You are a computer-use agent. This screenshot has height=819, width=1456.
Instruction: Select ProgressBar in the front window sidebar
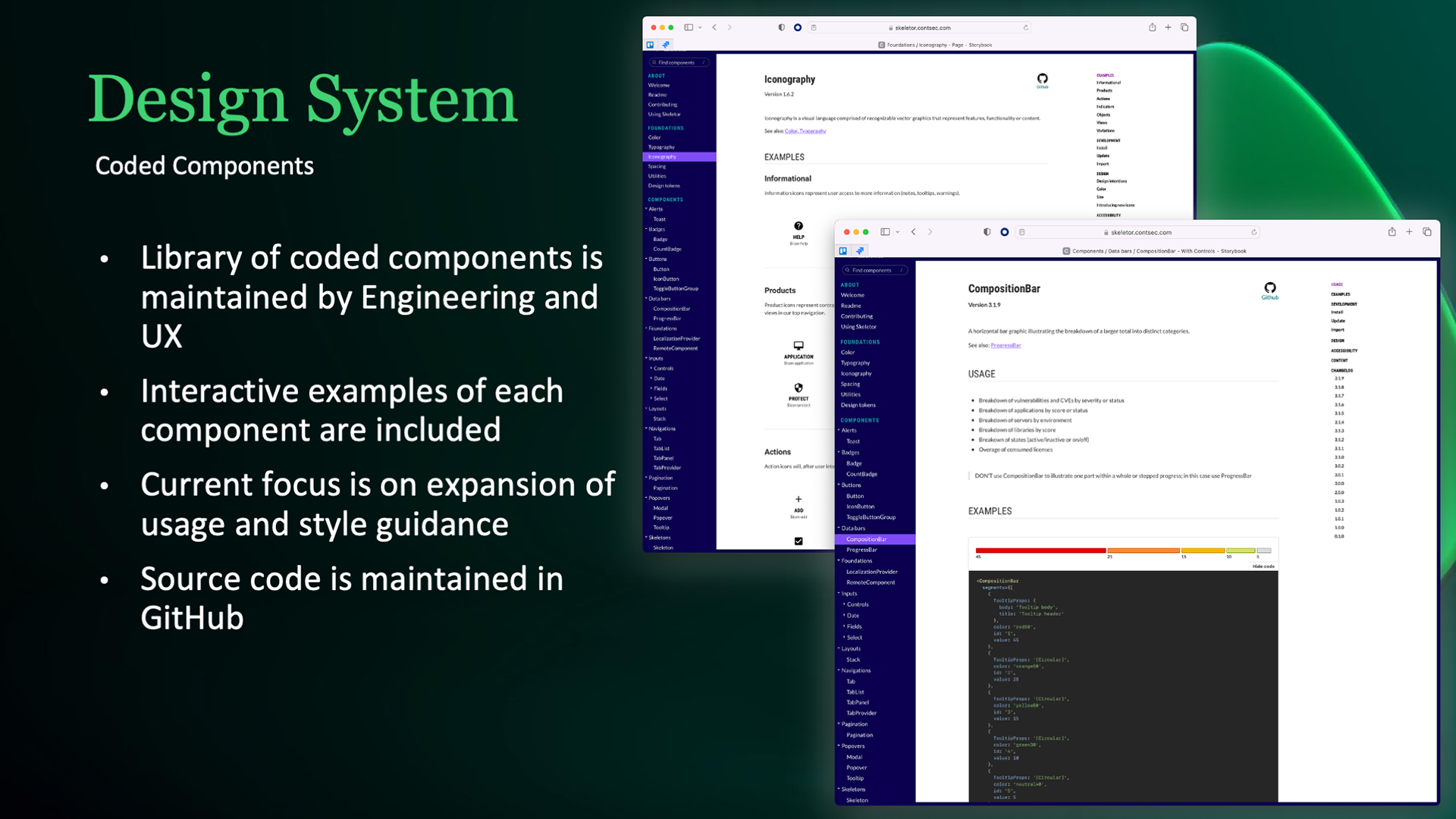coord(861,550)
